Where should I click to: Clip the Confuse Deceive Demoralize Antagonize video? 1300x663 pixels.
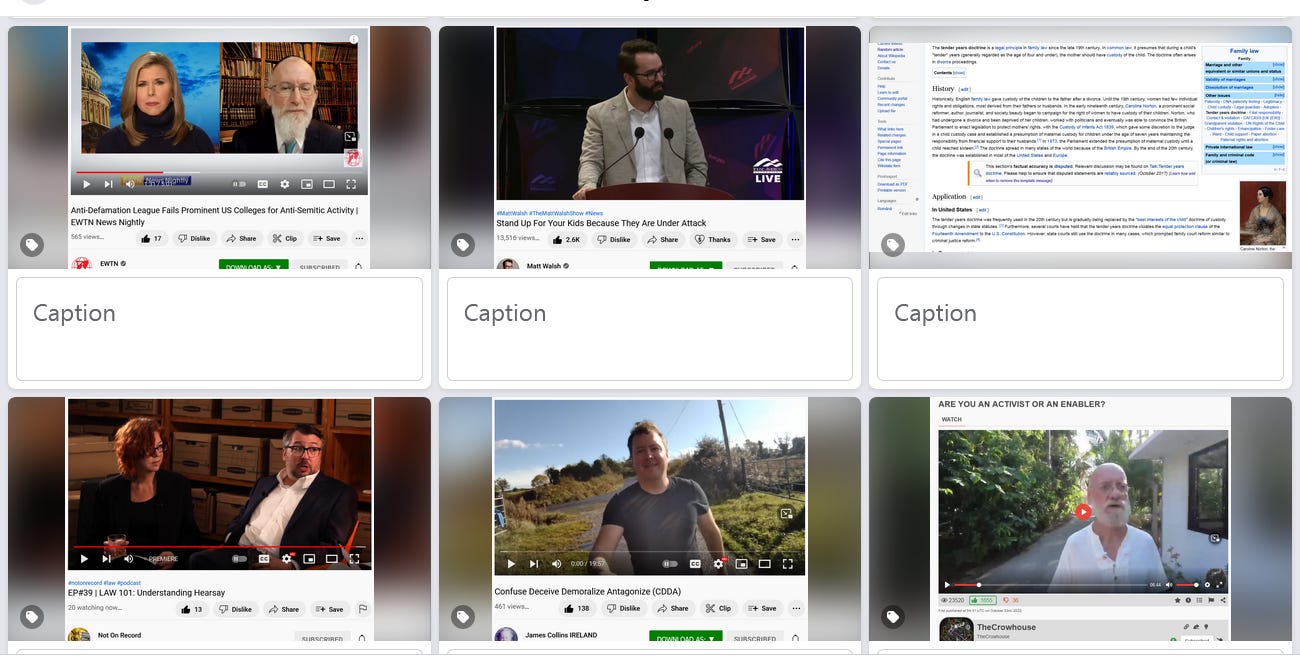[718, 608]
